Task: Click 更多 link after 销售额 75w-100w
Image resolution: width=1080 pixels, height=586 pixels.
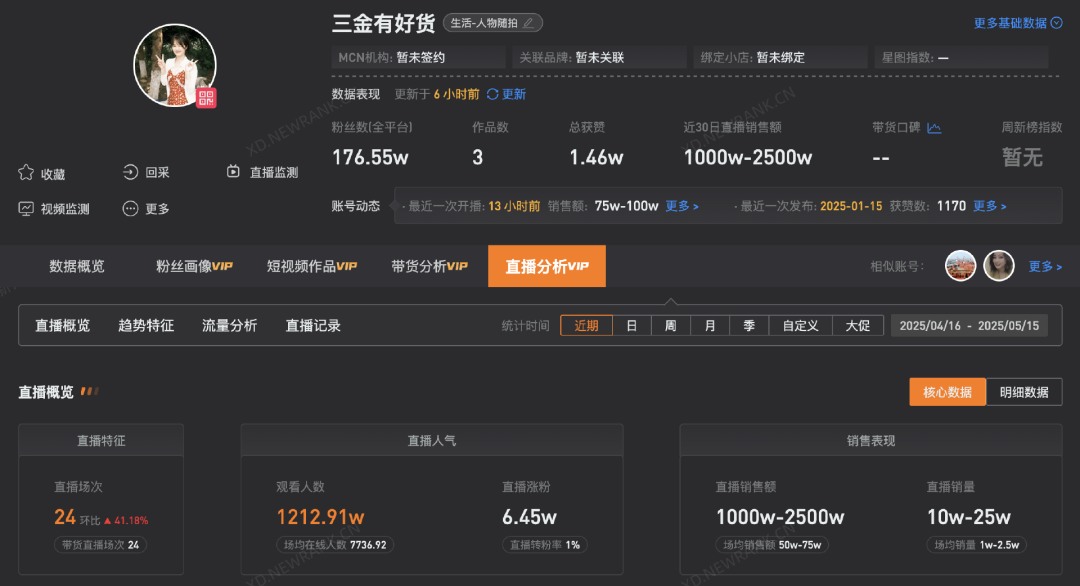Action: click(x=682, y=206)
